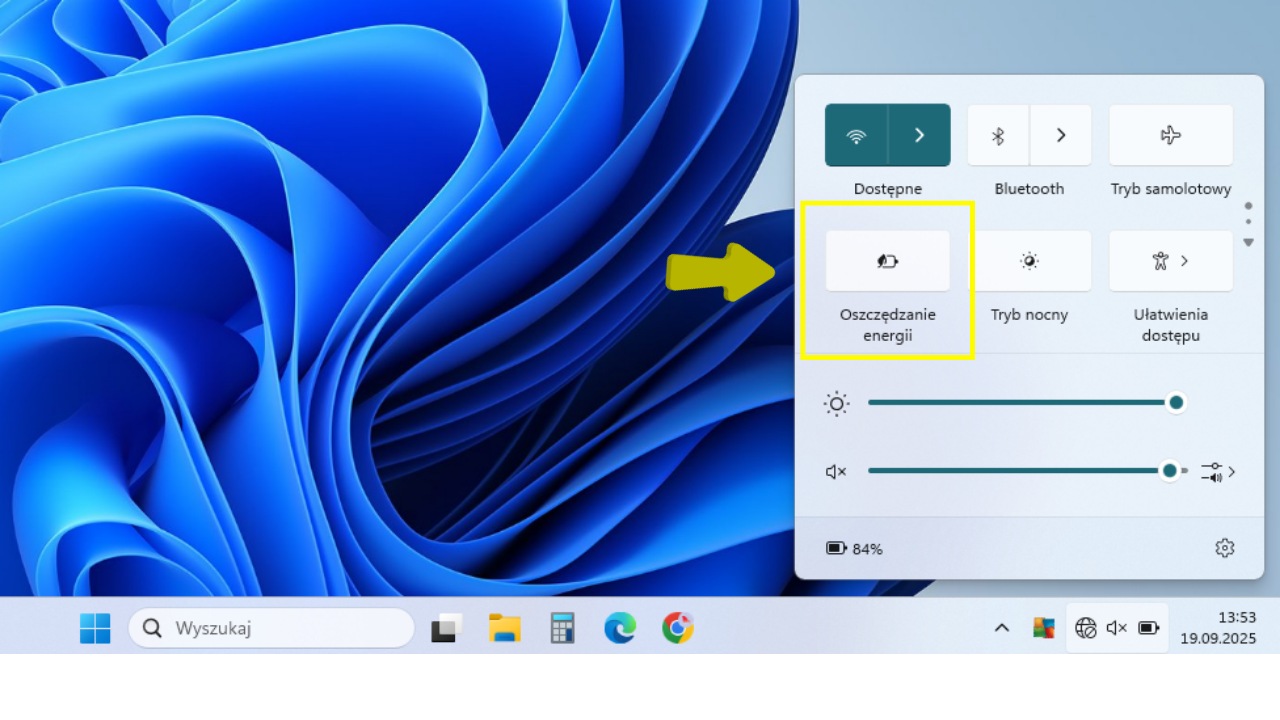
Task: Enable Tryb samolotowy airplane mode
Action: coord(1170,136)
